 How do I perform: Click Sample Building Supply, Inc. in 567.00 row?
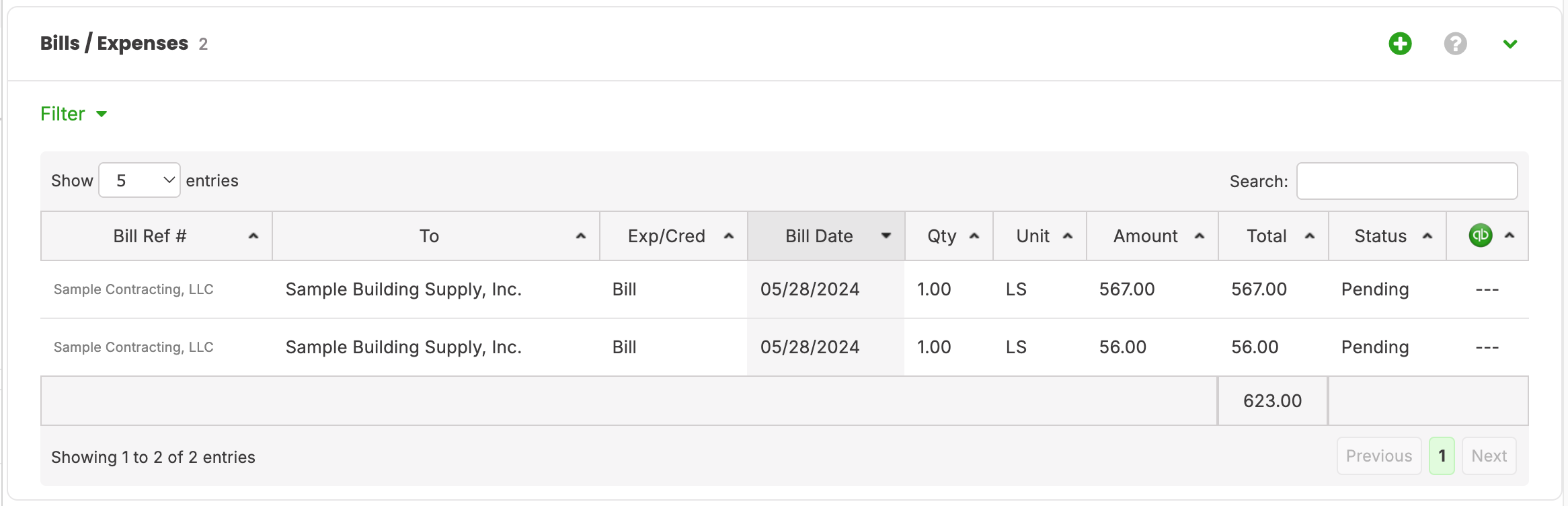404,289
